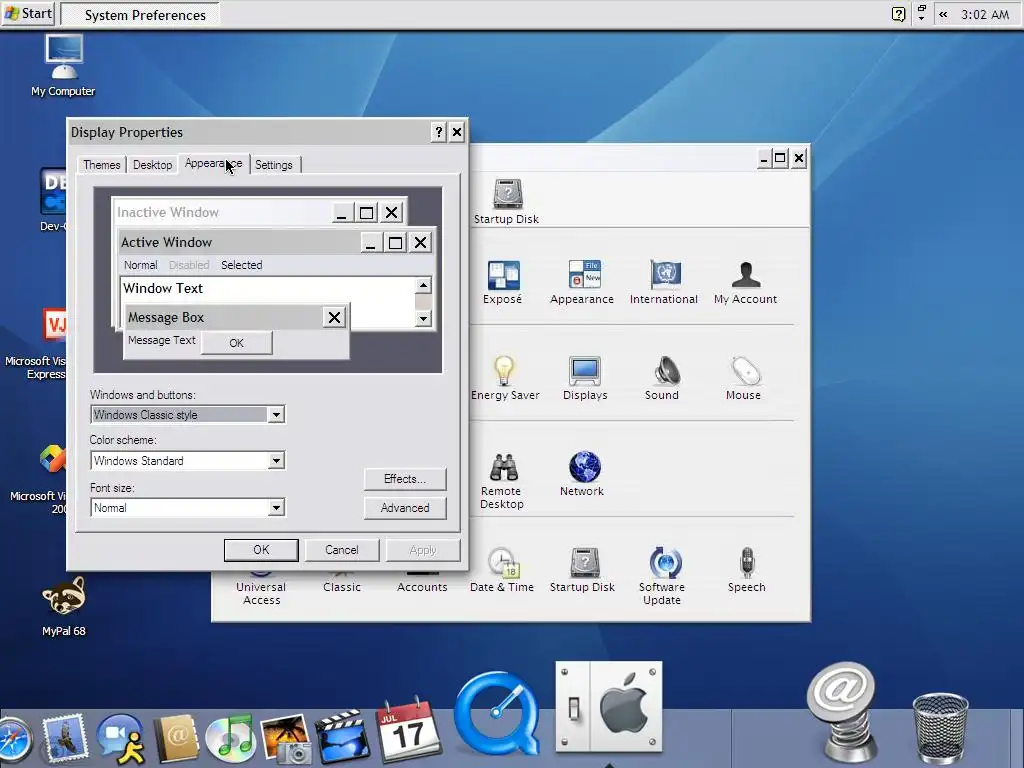The width and height of the screenshot is (1024, 768).
Task: Click preview scrollbar down arrow
Action: [423, 319]
